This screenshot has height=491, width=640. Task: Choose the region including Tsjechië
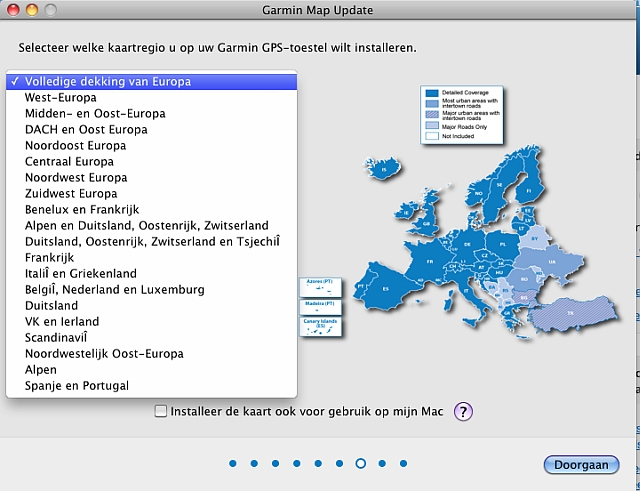pyautogui.click(x=151, y=242)
